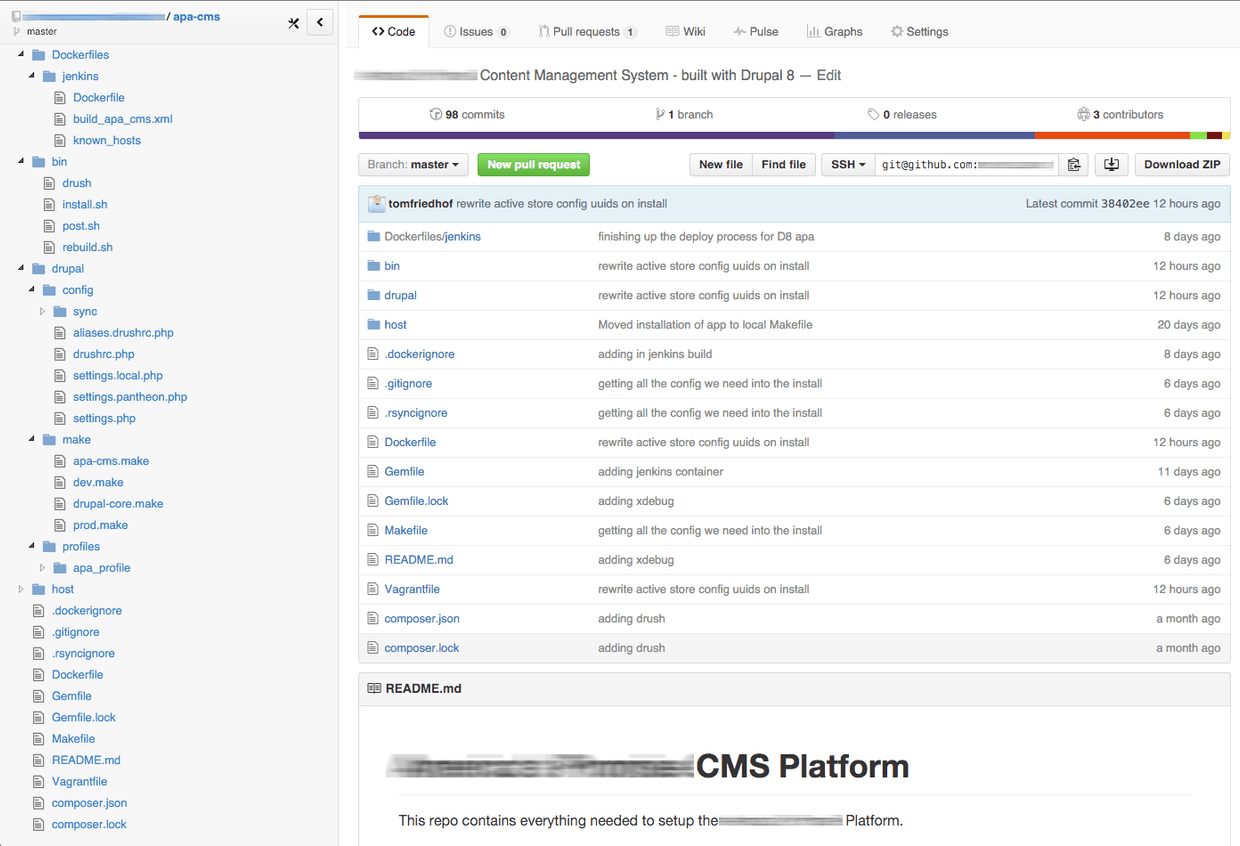View 0 releases link

click(902, 115)
